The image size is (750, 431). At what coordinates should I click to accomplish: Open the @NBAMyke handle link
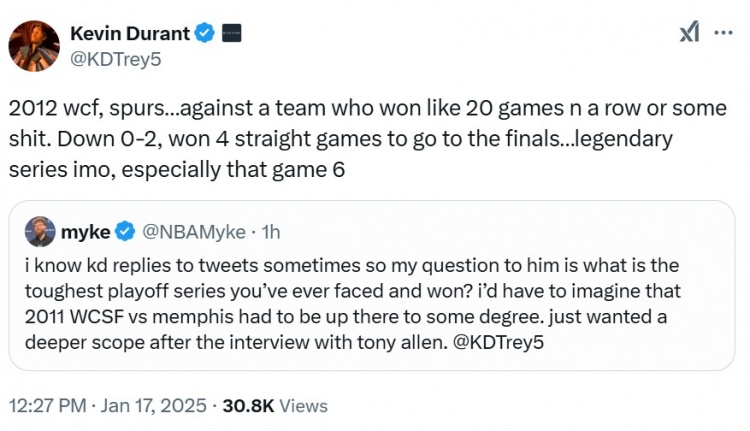tap(194, 232)
